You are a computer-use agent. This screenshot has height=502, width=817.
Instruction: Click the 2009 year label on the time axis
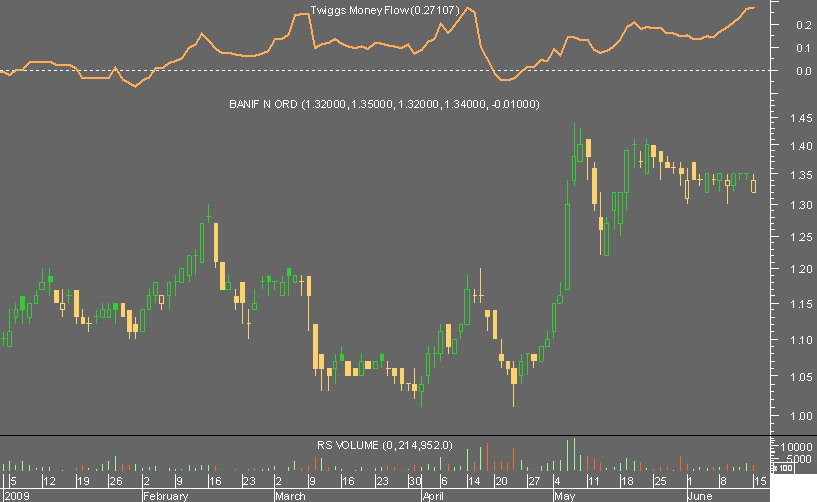[x=17, y=496]
